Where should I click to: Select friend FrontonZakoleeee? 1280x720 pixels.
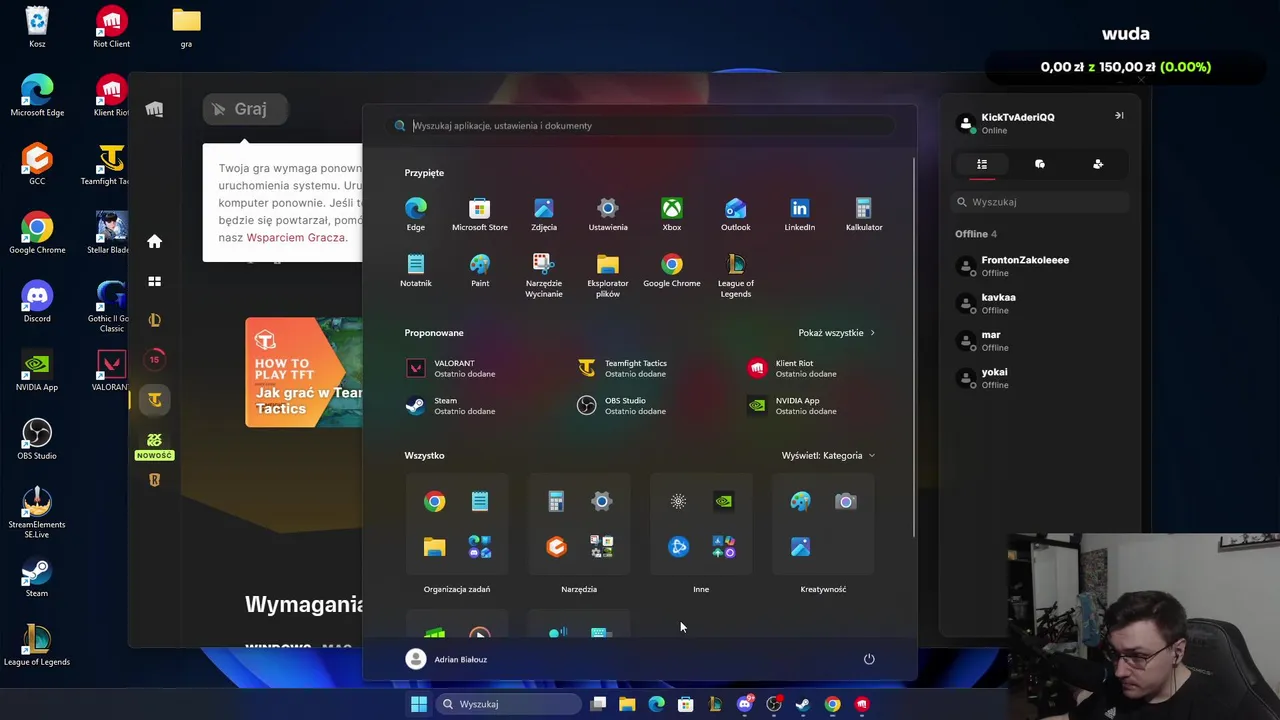pos(1040,266)
